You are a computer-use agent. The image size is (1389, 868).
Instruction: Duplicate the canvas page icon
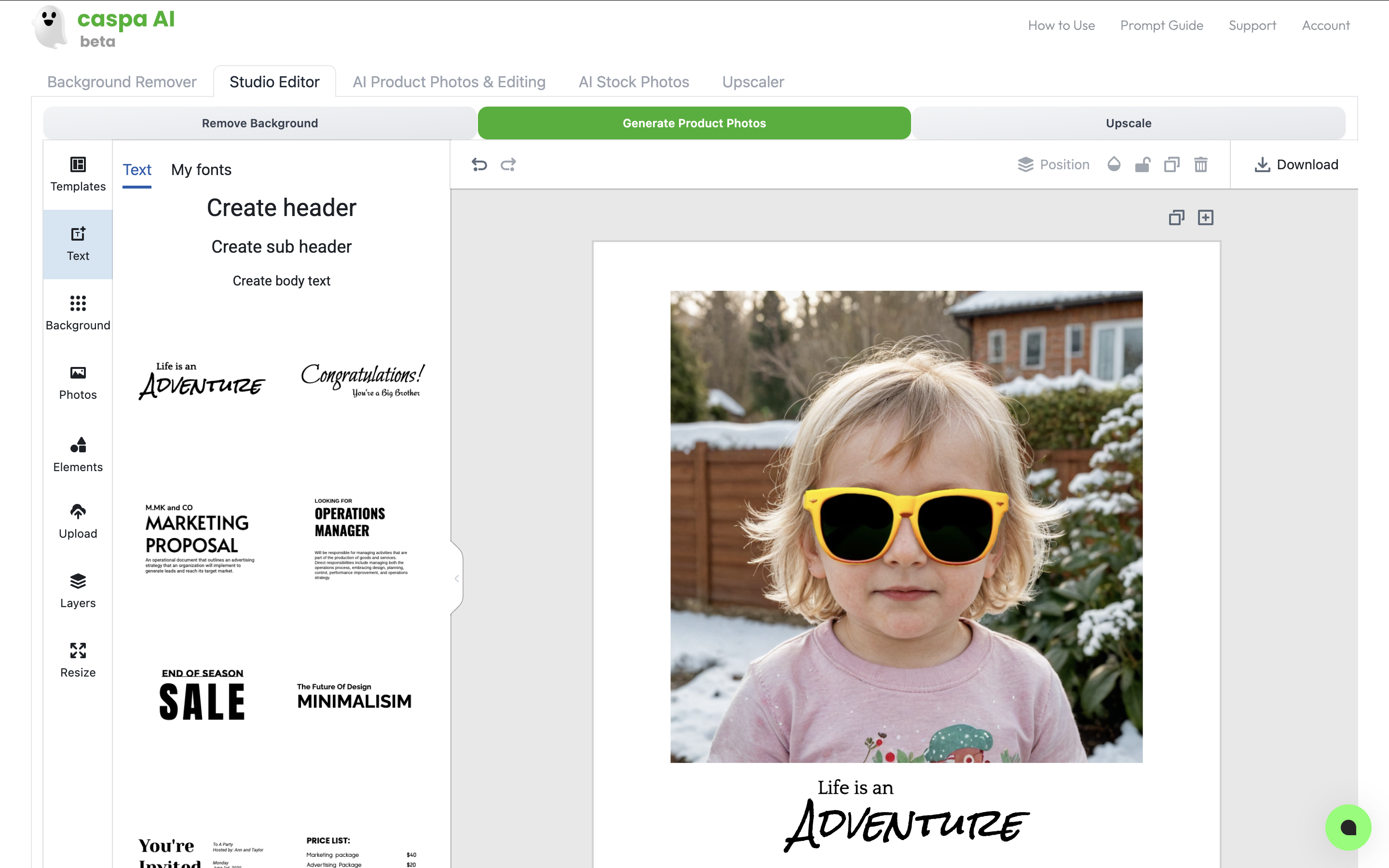coord(1176,217)
